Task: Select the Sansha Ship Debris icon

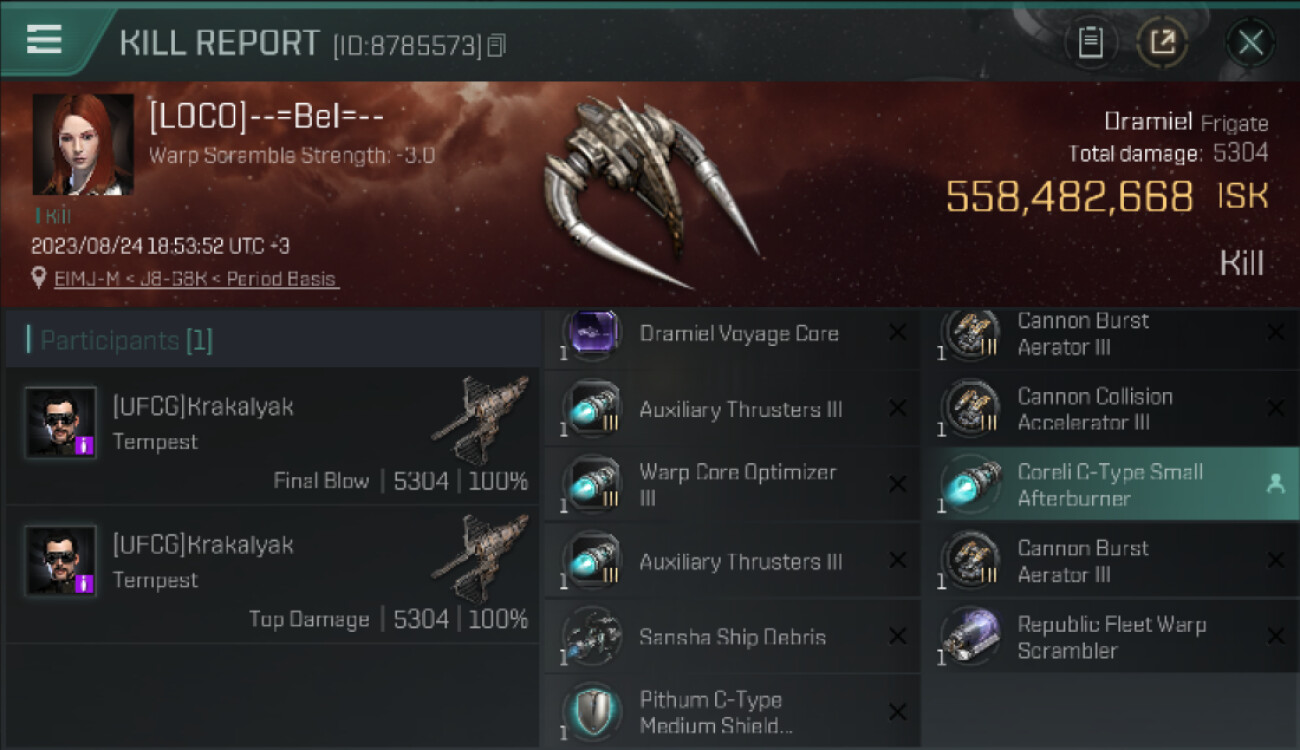Action: point(592,636)
